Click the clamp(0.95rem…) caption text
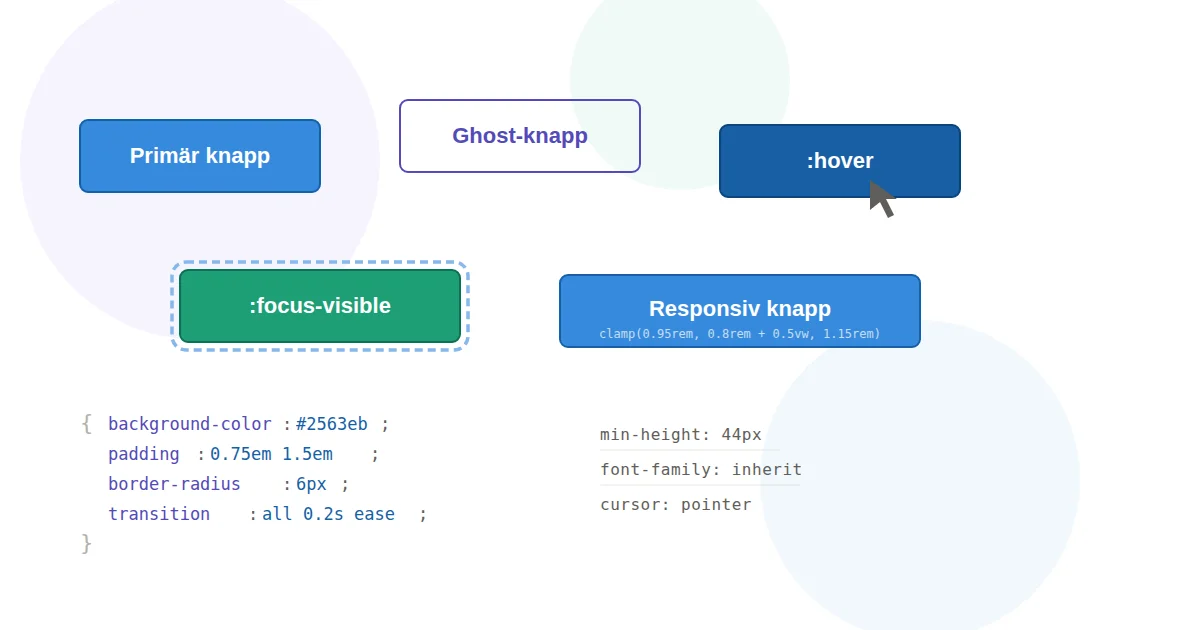This screenshot has width=1200, height=630. (740, 334)
